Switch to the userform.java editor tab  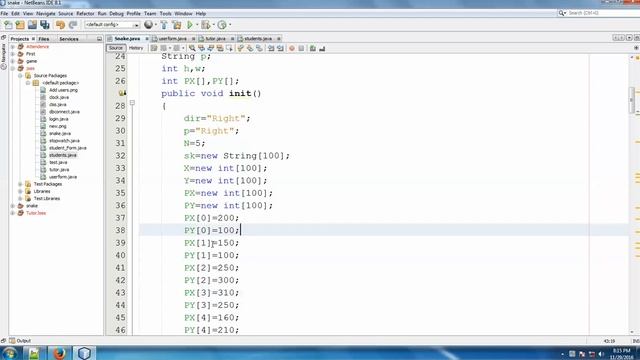tap(173, 39)
